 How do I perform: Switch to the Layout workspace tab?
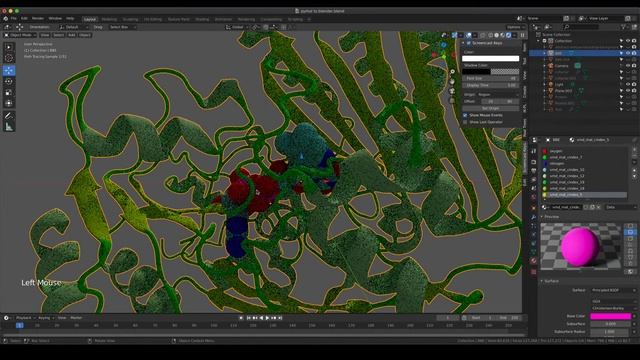point(89,19)
